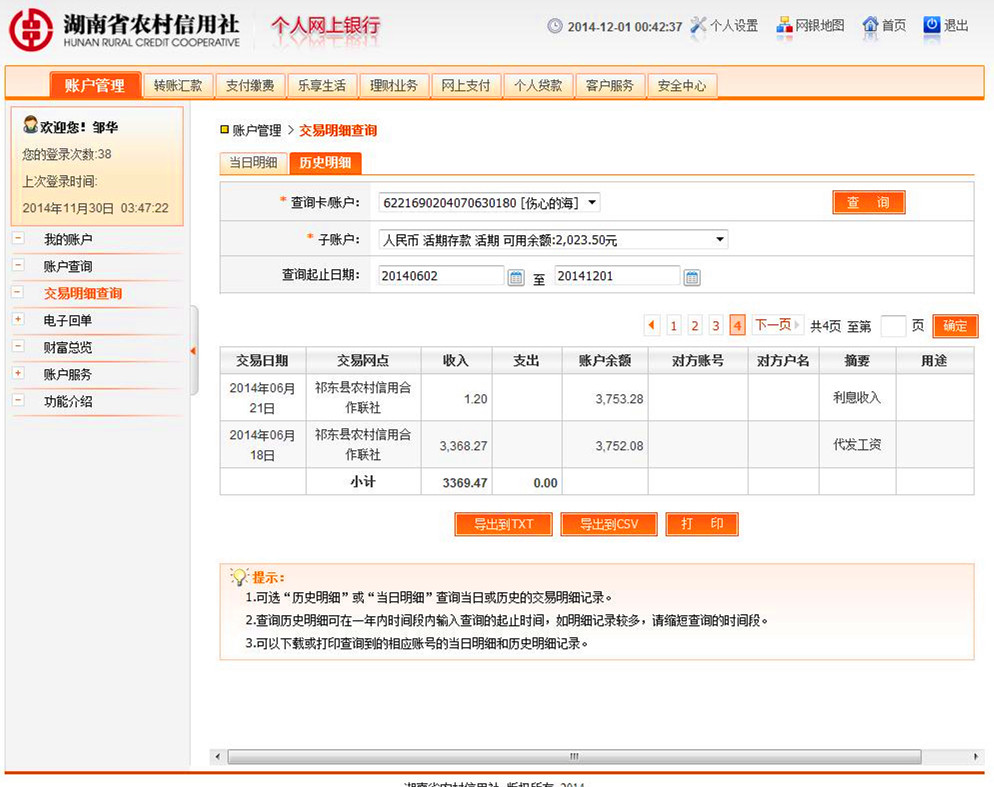Click the personal settings wrench icon
Viewport: 994px width, 787px height.
698,26
